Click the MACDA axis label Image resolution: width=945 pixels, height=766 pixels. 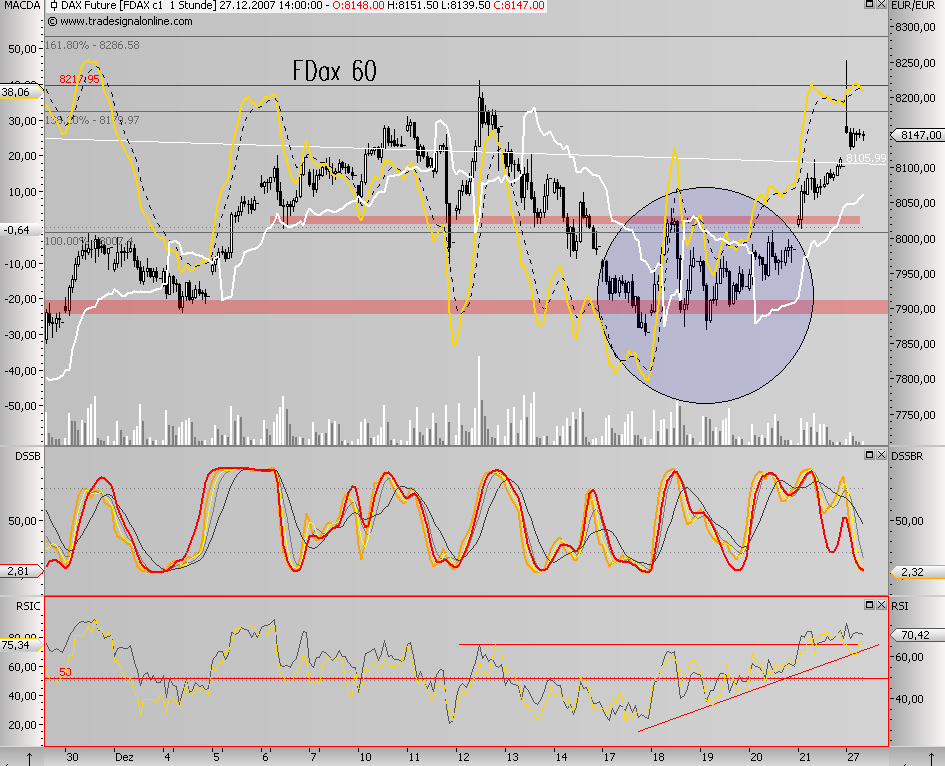(x=21, y=5)
